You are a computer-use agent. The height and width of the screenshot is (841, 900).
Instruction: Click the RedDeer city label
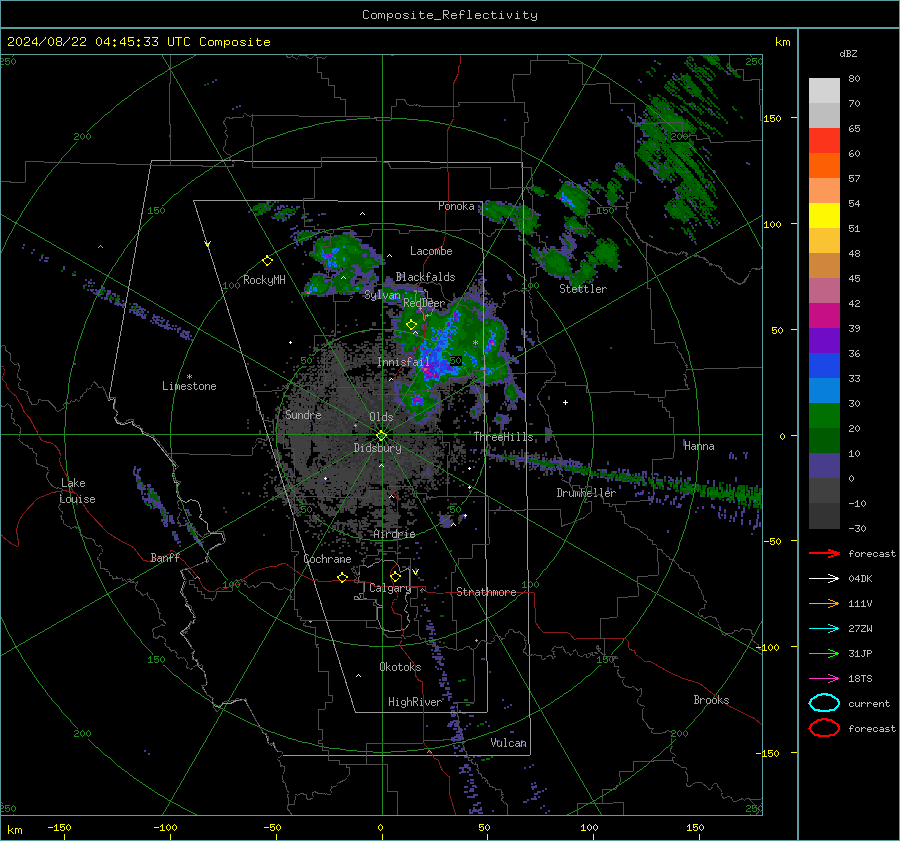click(x=424, y=303)
